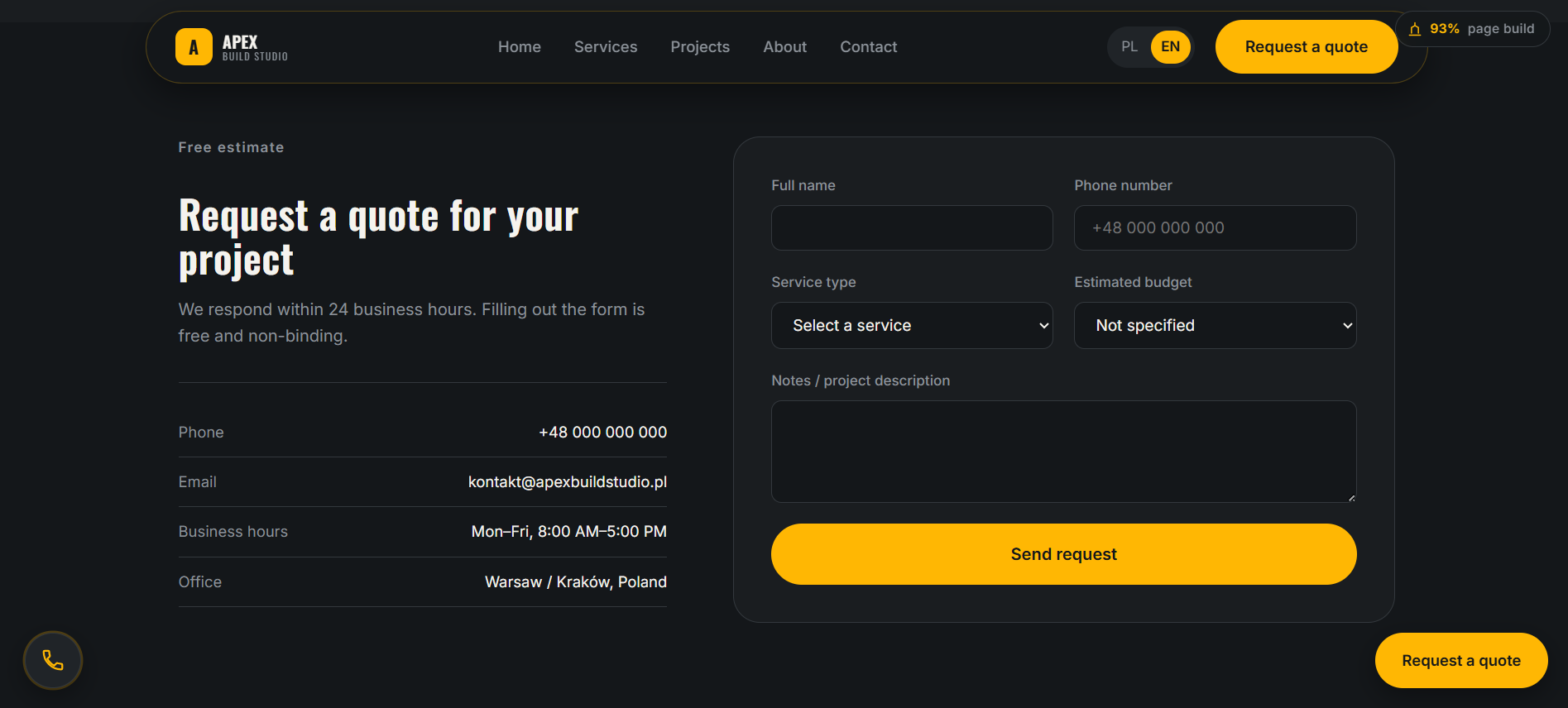Click the floating Request a quote button

point(1460,660)
